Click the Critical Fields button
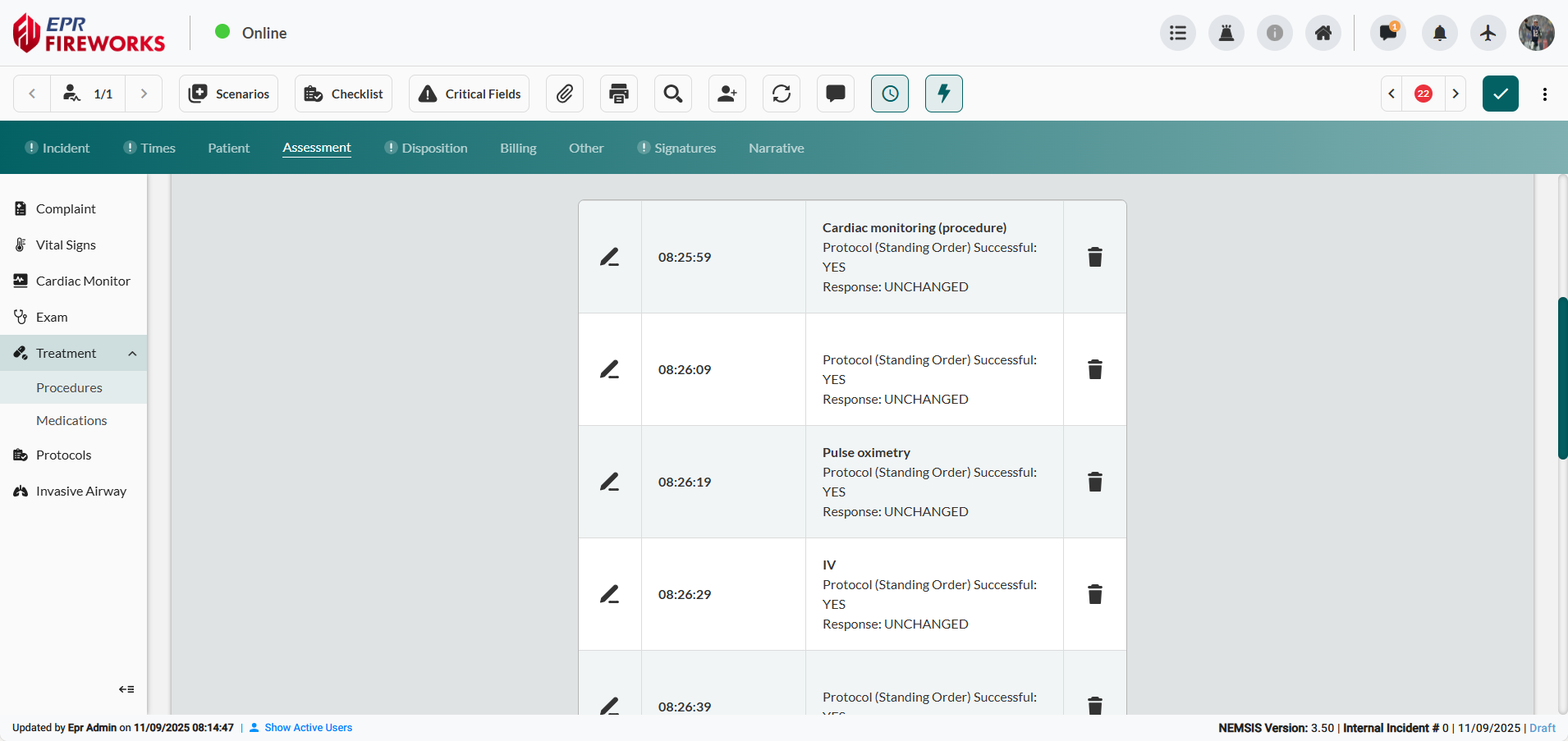 [470, 94]
